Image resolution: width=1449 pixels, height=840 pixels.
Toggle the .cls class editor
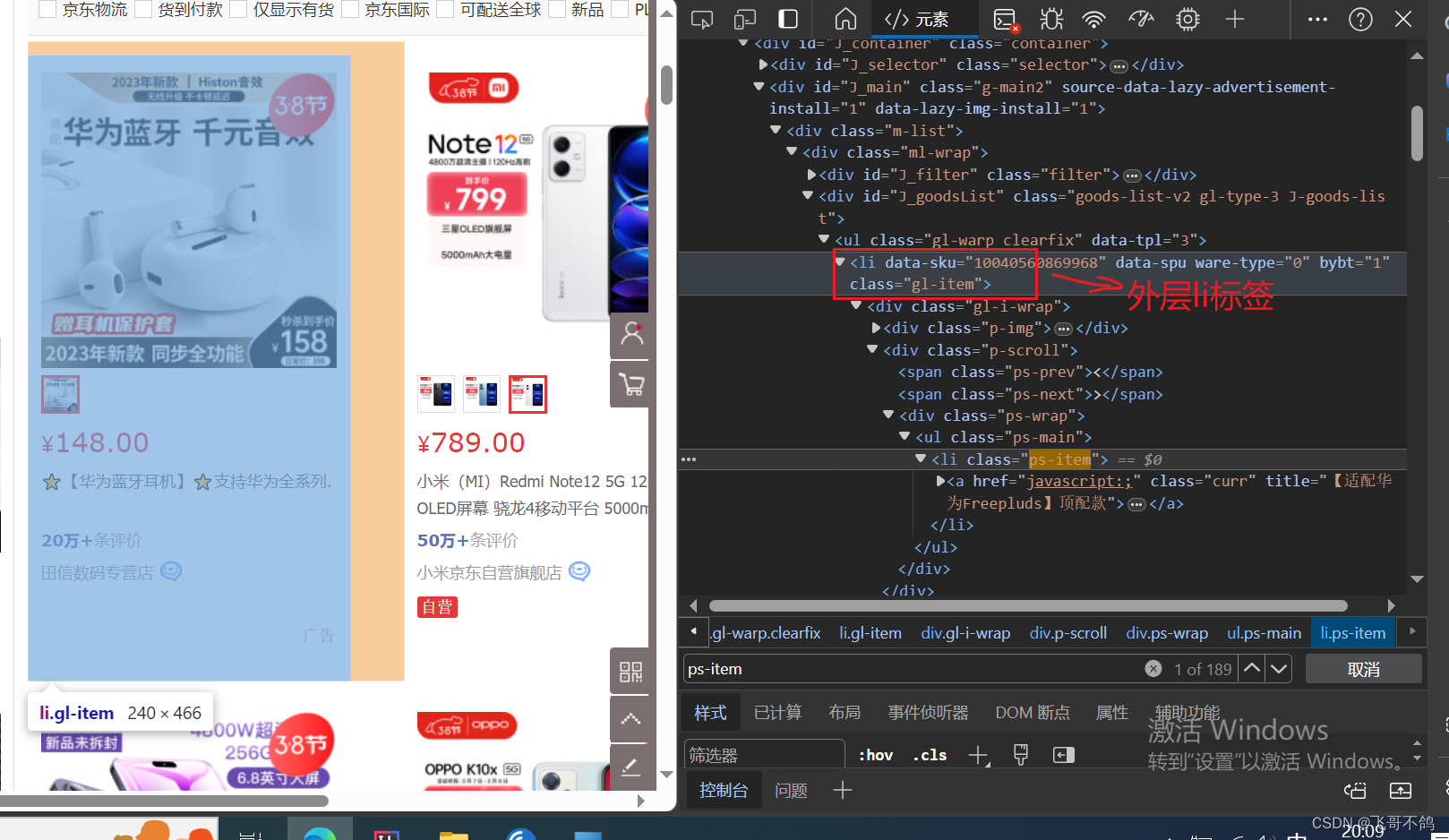point(930,755)
